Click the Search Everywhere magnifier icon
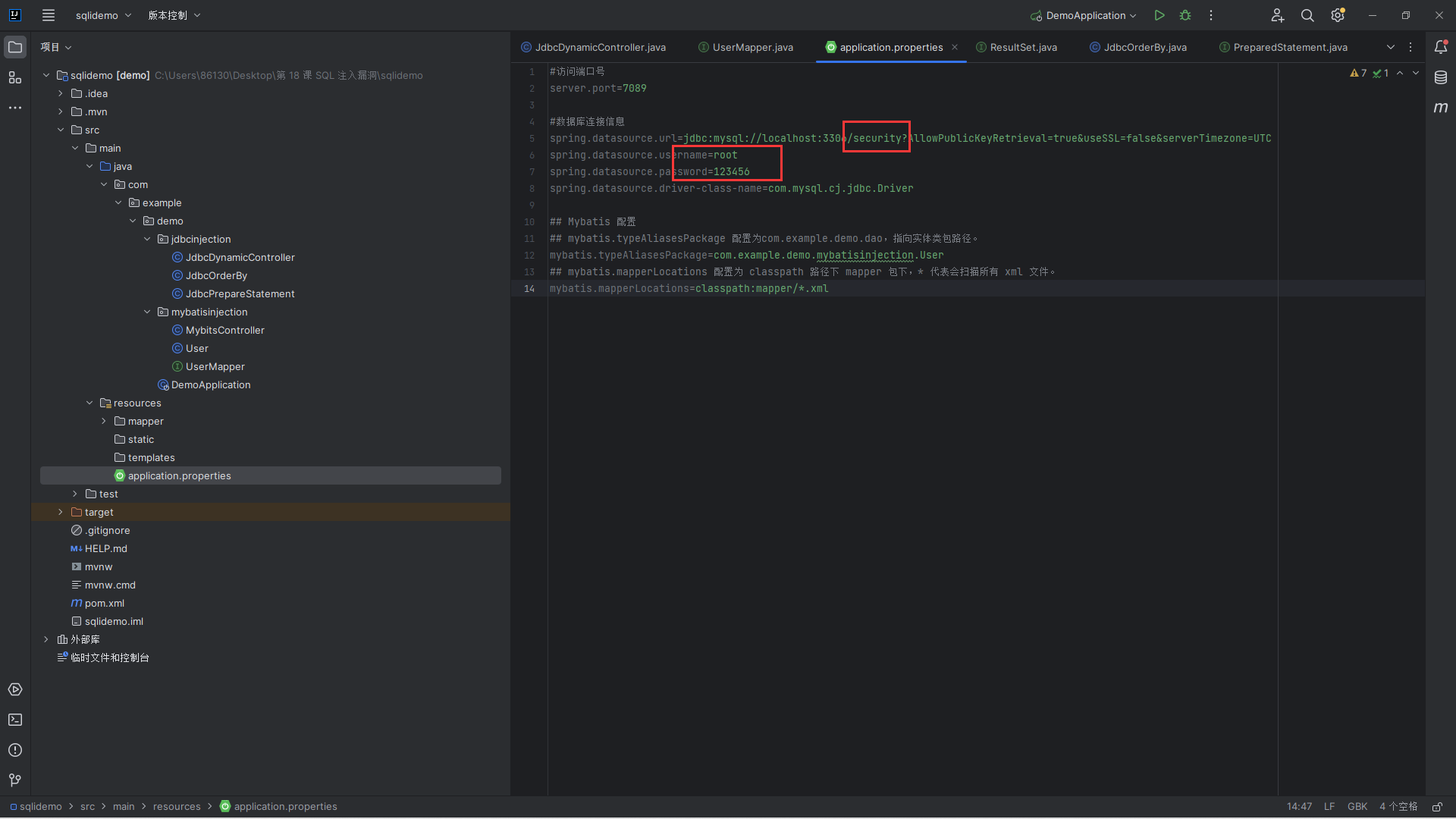 pos(1307,15)
